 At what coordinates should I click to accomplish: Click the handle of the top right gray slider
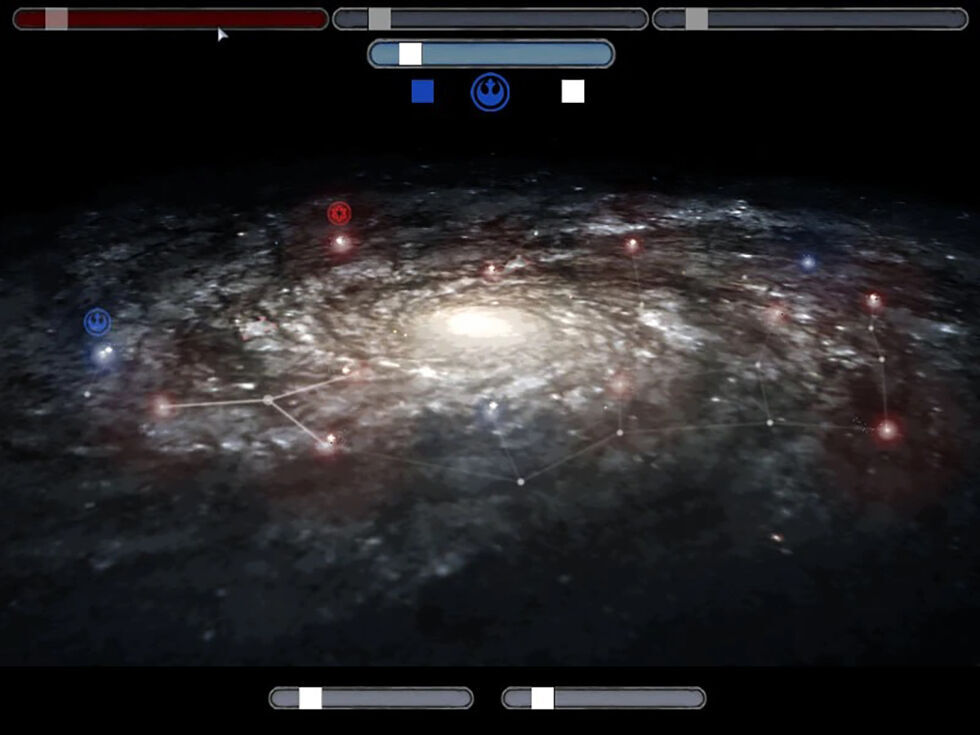coord(696,19)
